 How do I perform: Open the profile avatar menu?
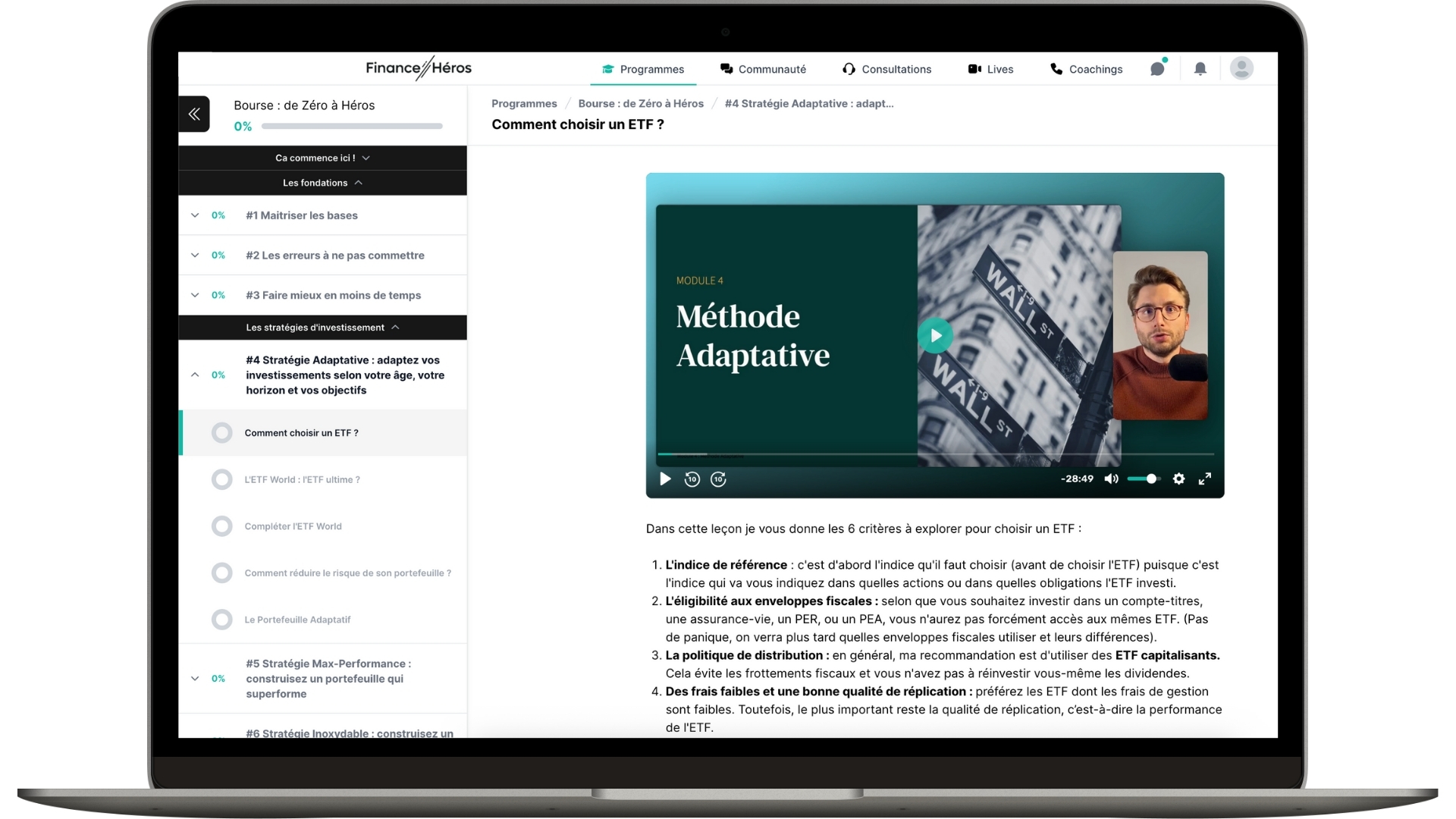tap(1241, 68)
